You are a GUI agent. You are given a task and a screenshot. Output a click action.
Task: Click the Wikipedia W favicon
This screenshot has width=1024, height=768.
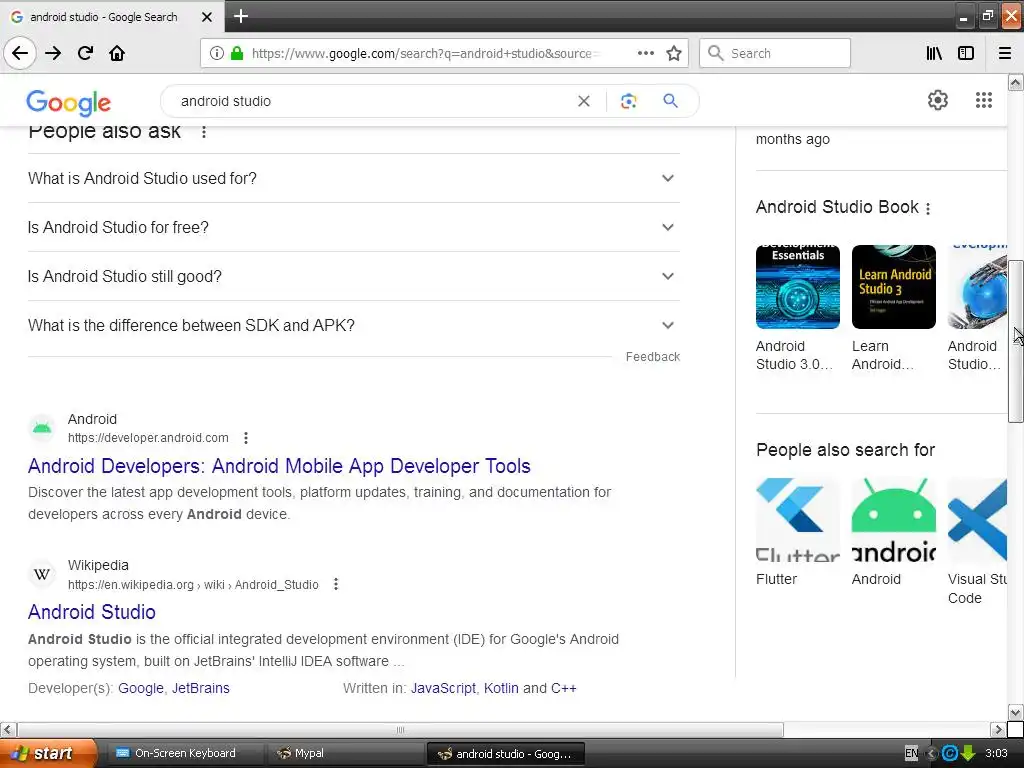42,575
